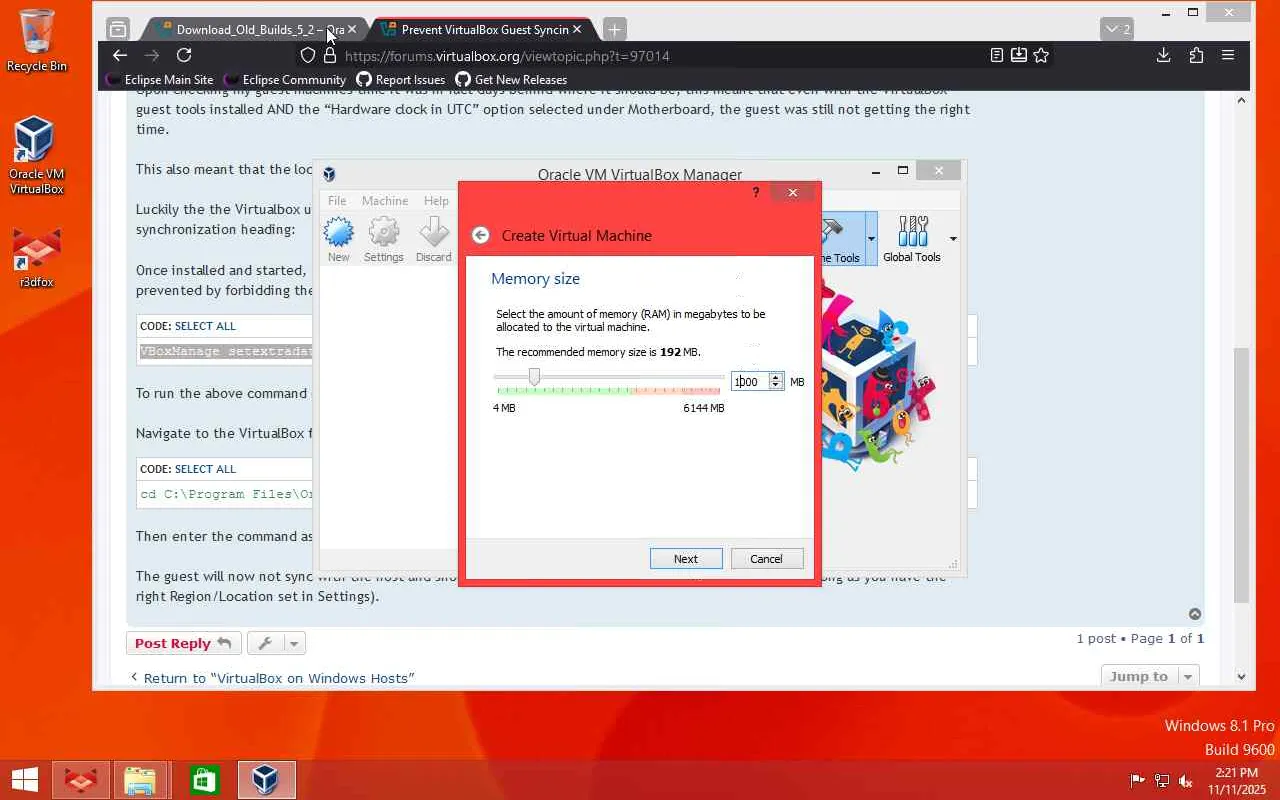Open the Get New Releases bookmark
1280x800 pixels.
pos(511,80)
